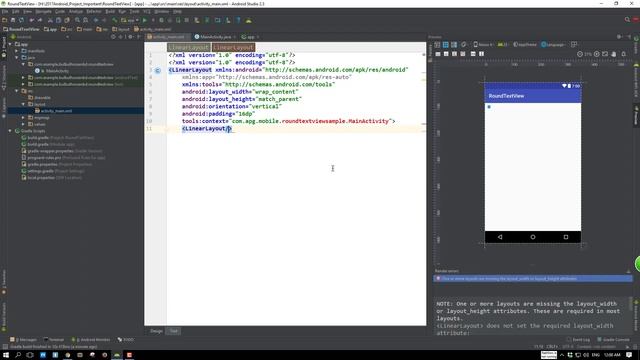
Task: Click the Make Project build icon
Action: coord(115,20)
